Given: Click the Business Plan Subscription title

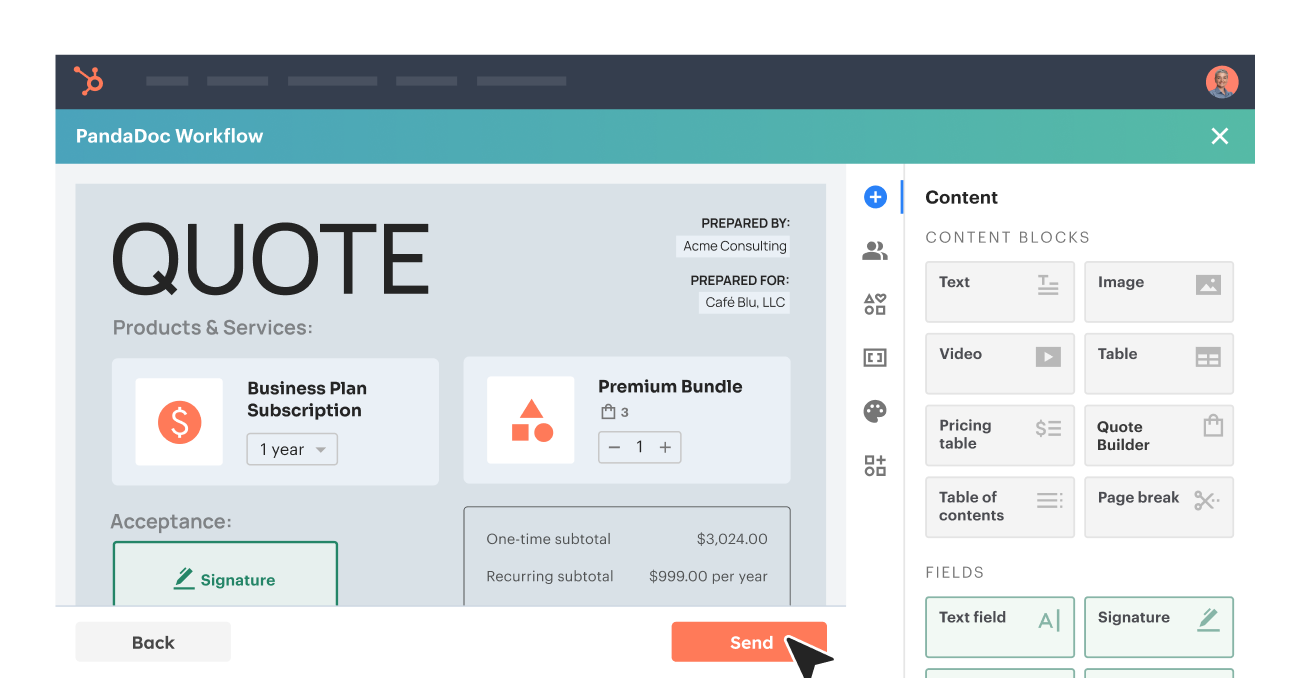Looking at the screenshot, I should pyautogui.click(x=307, y=399).
